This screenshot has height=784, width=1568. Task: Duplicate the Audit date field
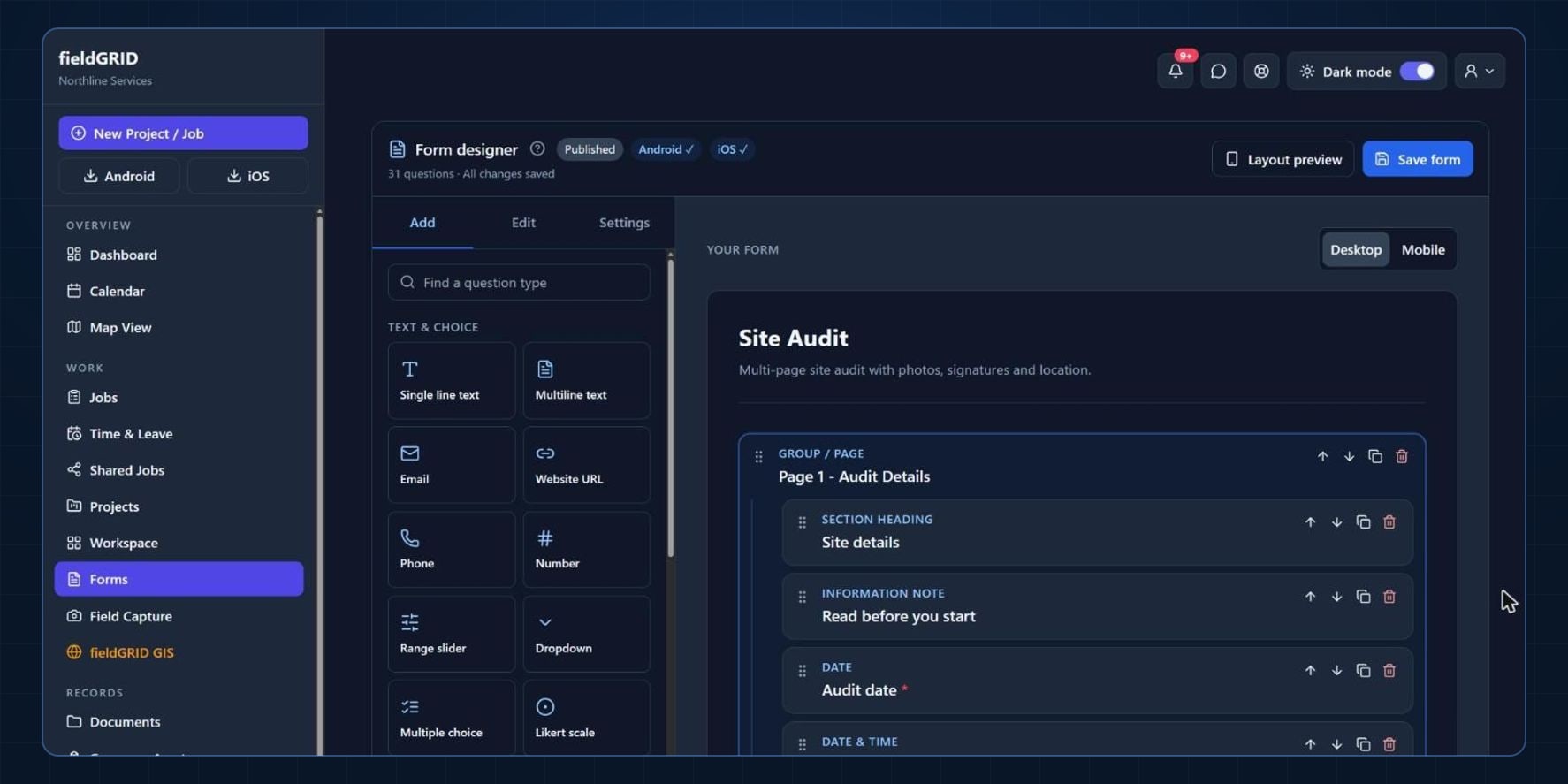point(1363,671)
